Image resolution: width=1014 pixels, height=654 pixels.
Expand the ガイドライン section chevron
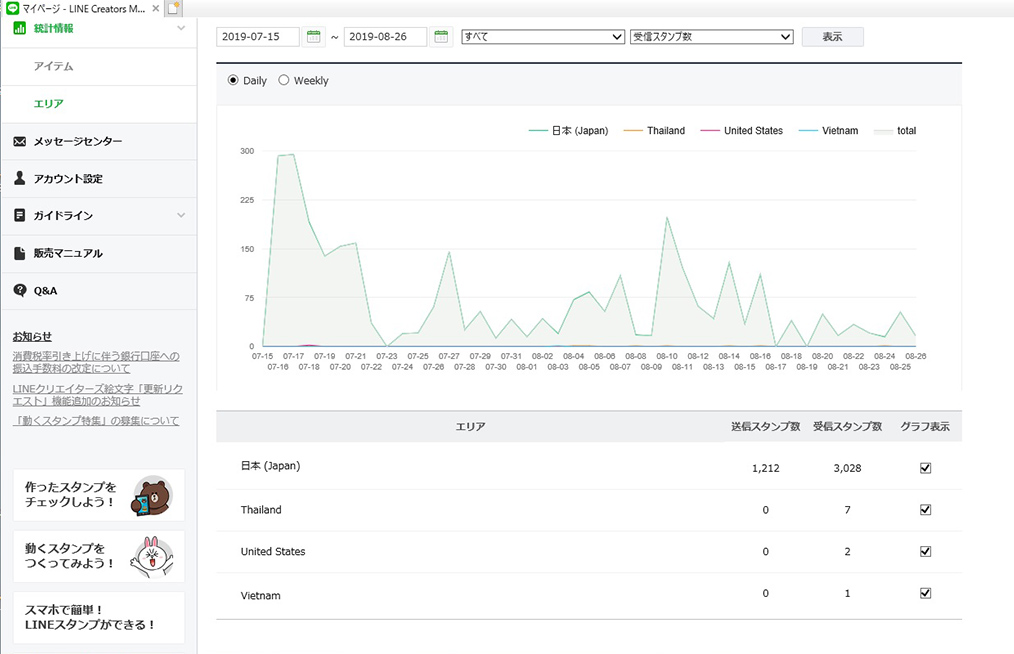(x=181, y=215)
